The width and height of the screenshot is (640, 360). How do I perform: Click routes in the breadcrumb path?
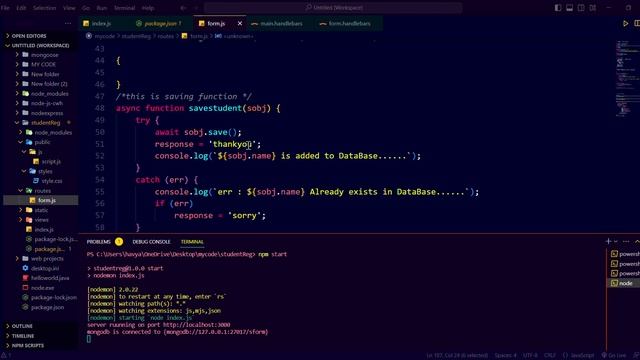coord(165,36)
